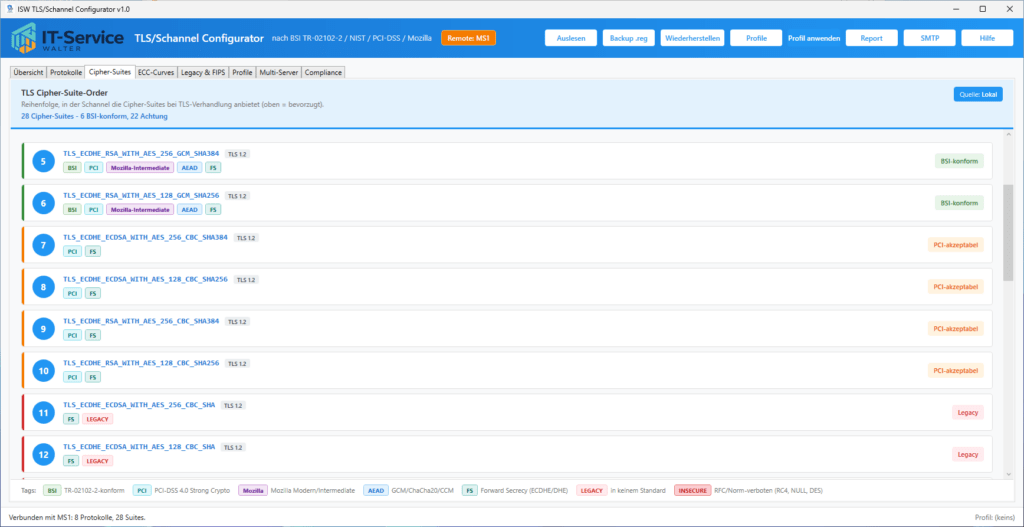Click AEAD tag on suite 6

189,210
